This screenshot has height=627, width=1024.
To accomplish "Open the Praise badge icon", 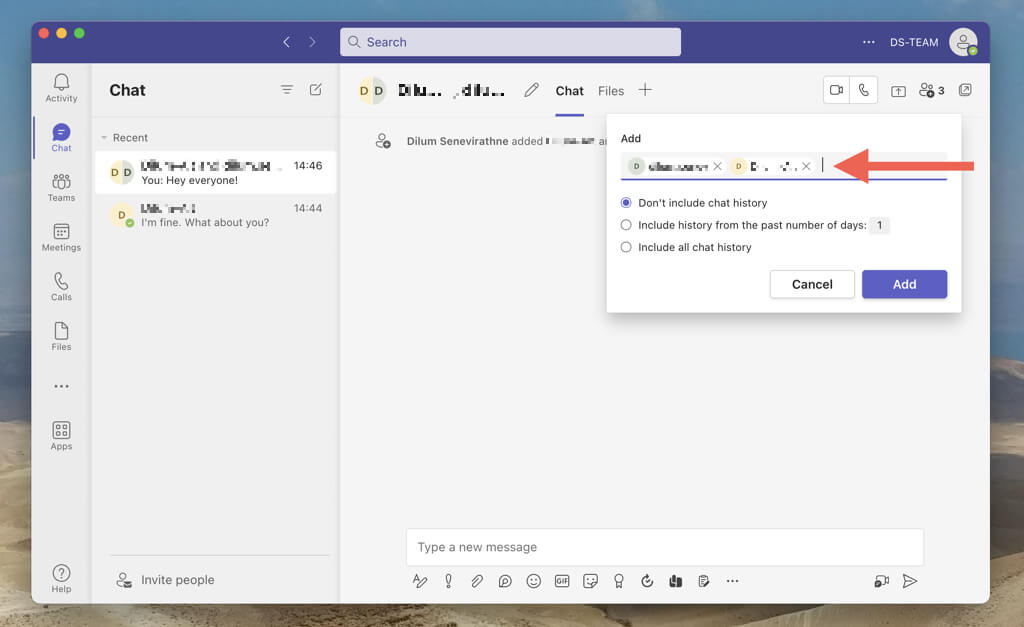I will (618, 581).
